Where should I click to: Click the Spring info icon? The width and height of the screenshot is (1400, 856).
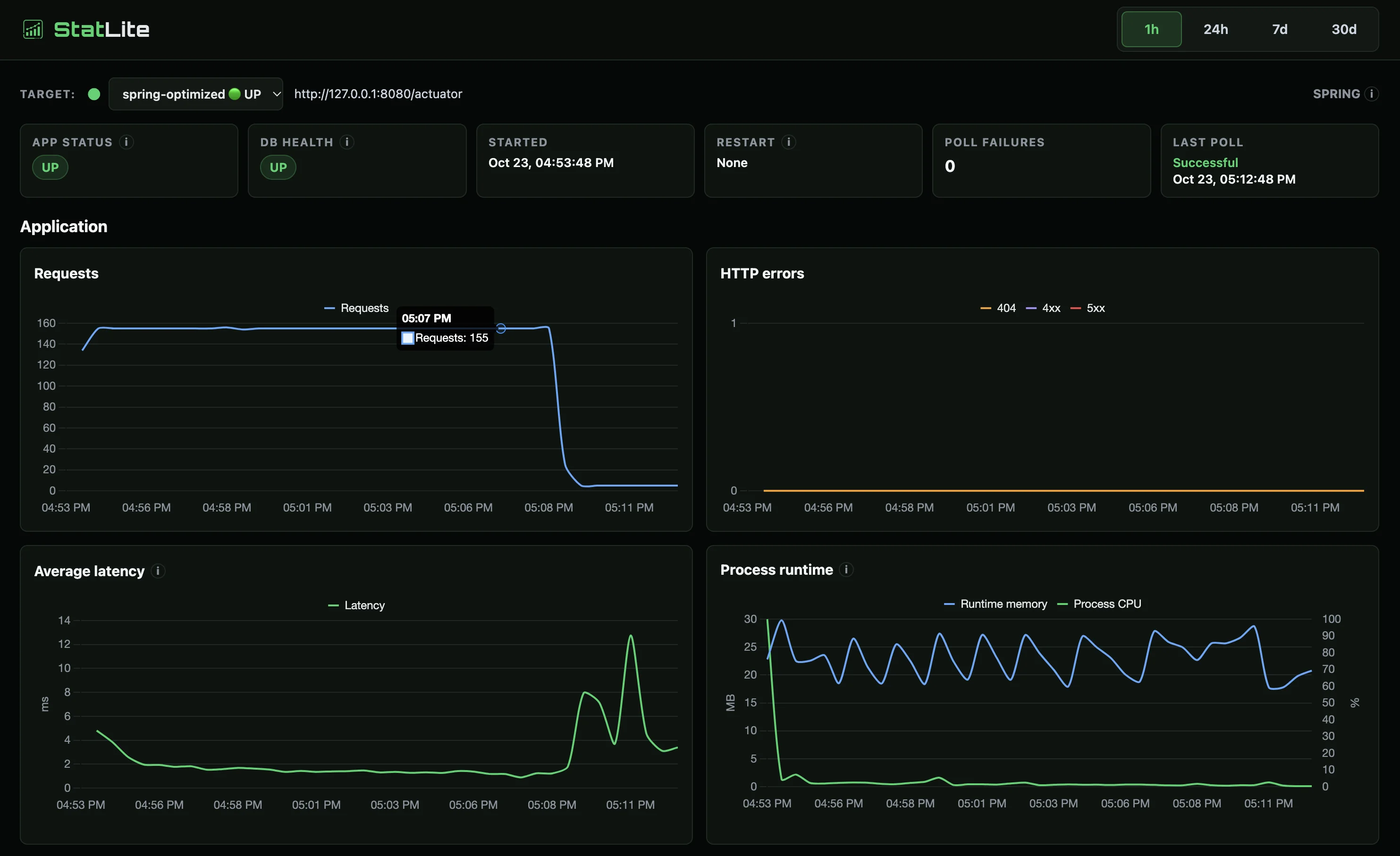[x=1372, y=94]
